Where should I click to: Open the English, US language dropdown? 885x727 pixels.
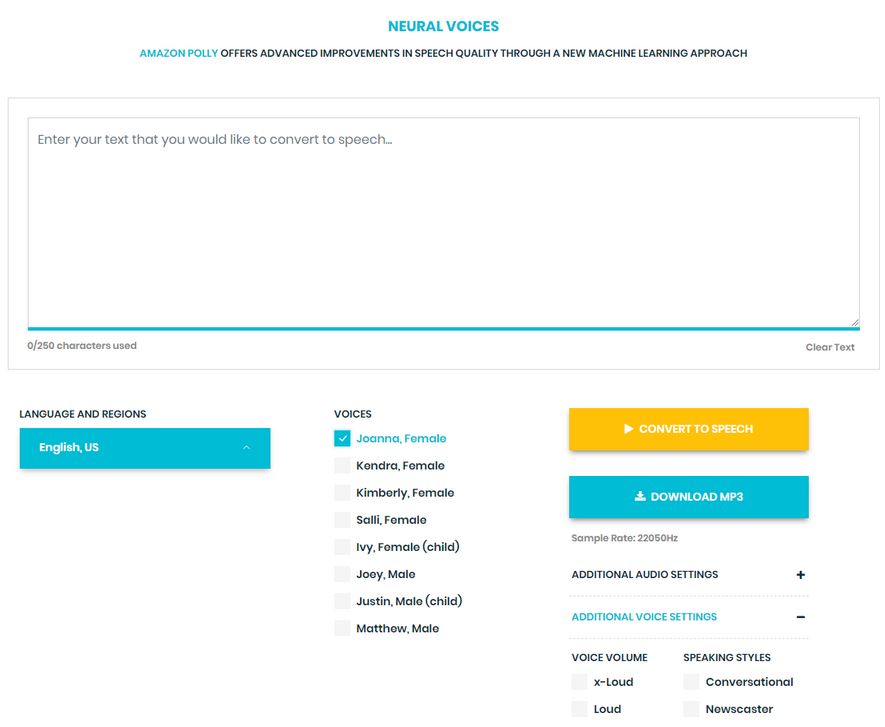pyautogui.click(x=145, y=448)
